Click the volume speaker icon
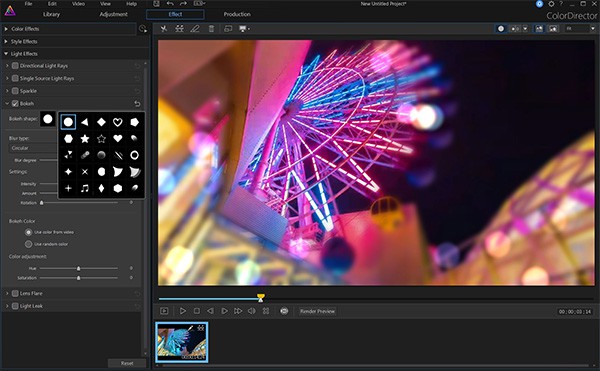Image resolution: width=600 pixels, height=371 pixels. pos(251,311)
